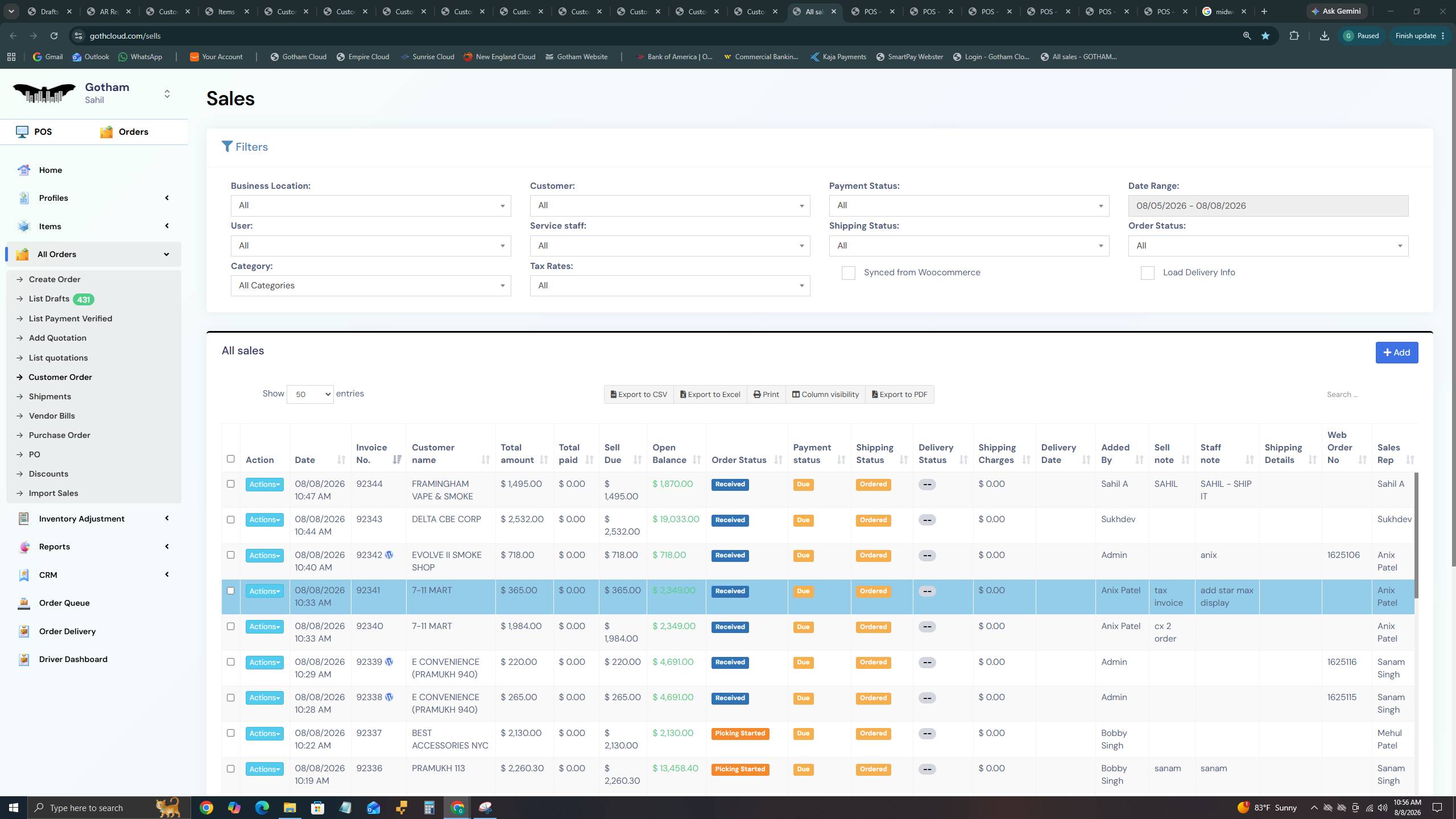This screenshot has width=1456, height=819.
Task: Open the Order Queue sidebar icon
Action: click(24, 603)
